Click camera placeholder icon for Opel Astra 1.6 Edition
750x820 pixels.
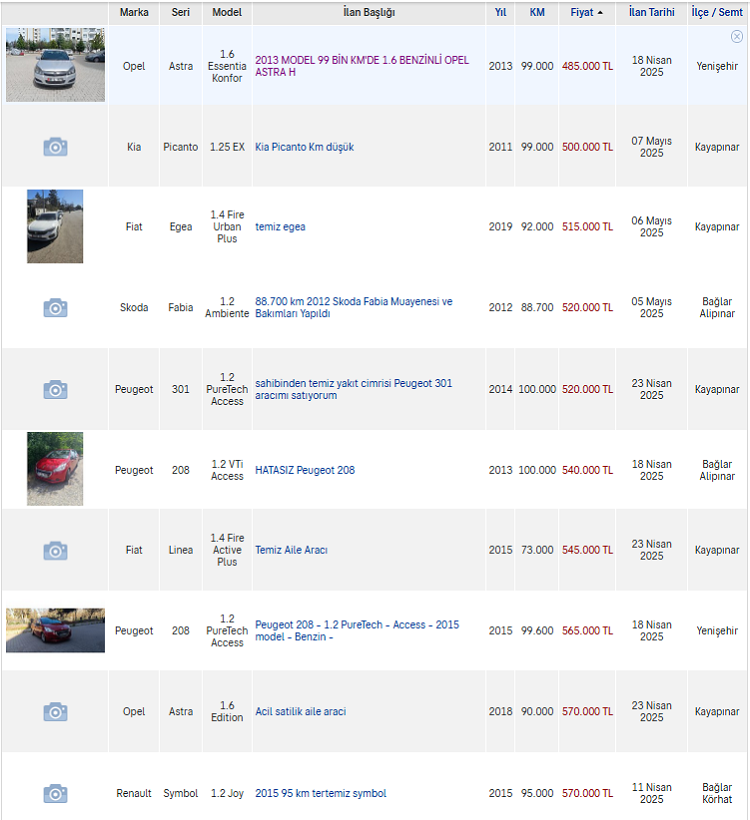tap(55, 712)
